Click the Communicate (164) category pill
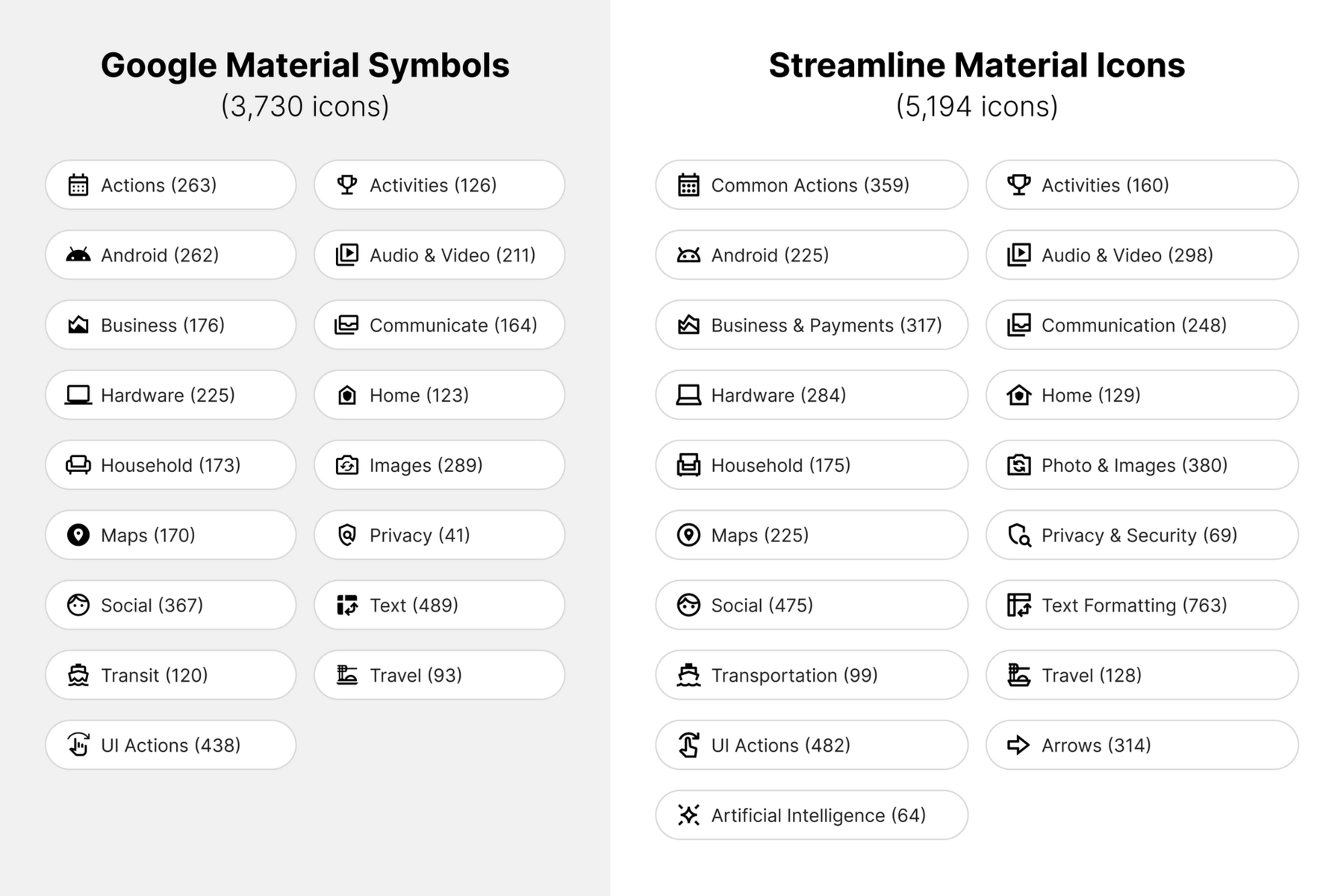 click(439, 325)
